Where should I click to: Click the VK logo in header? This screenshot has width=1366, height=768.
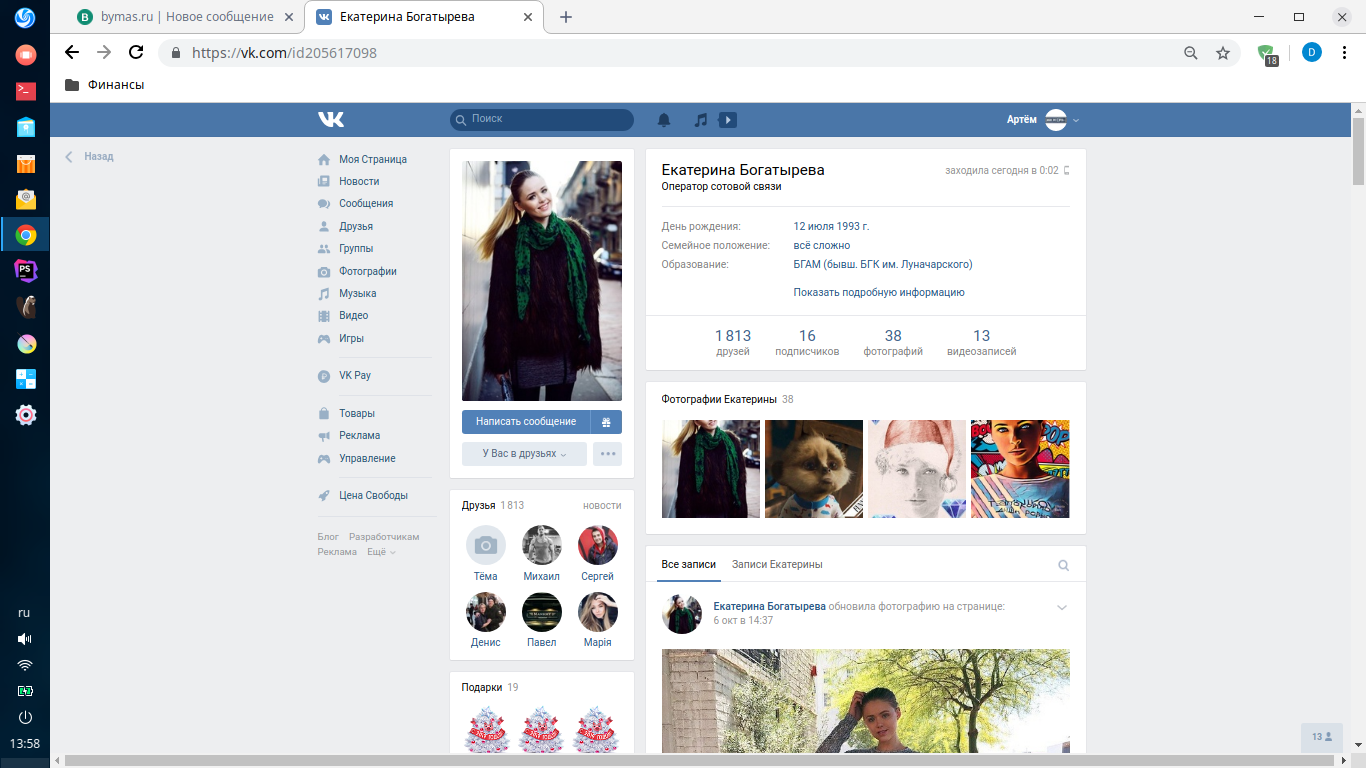[331, 120]
